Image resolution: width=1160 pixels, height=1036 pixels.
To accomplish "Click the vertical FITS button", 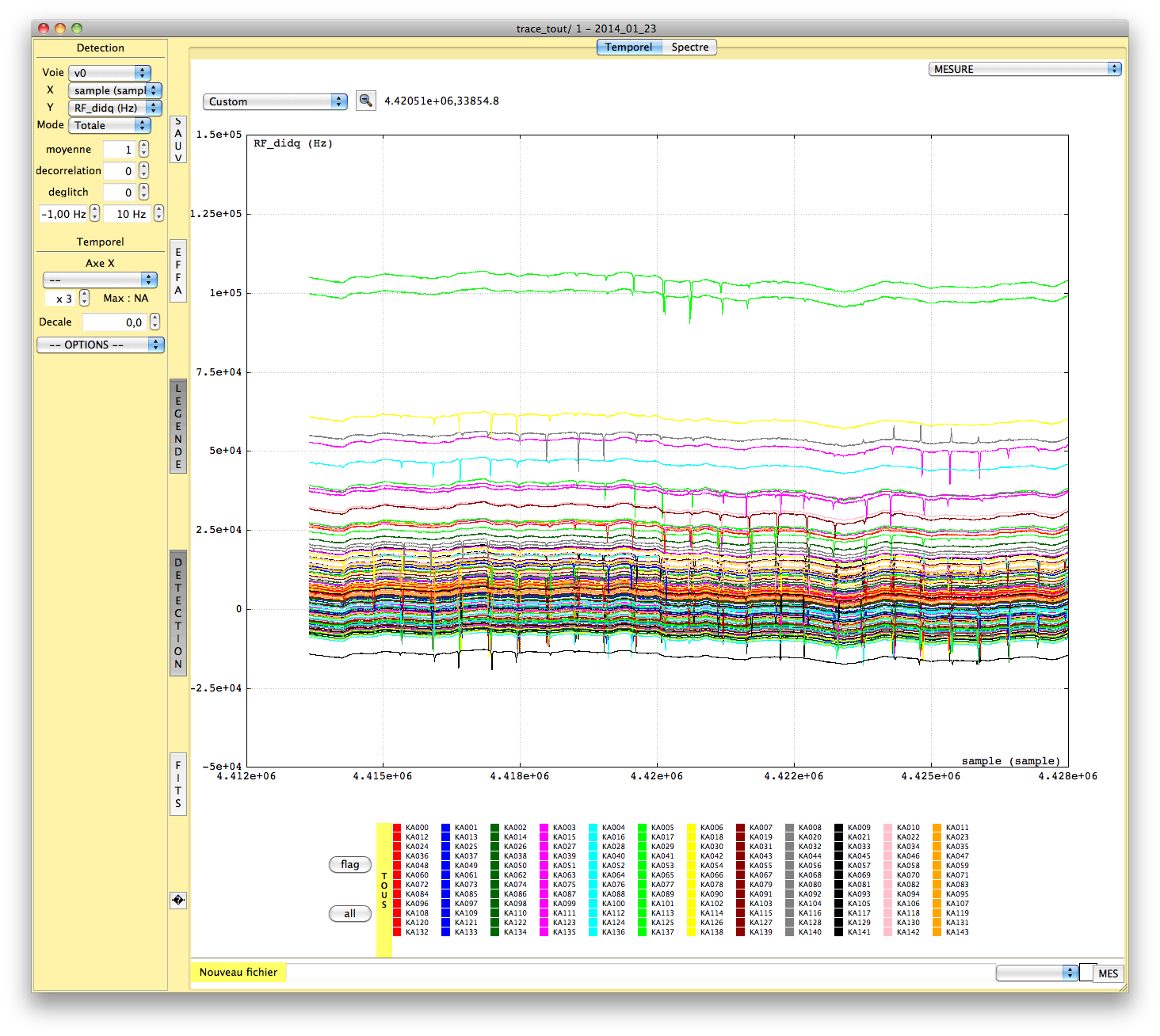I will click(178, 784).
